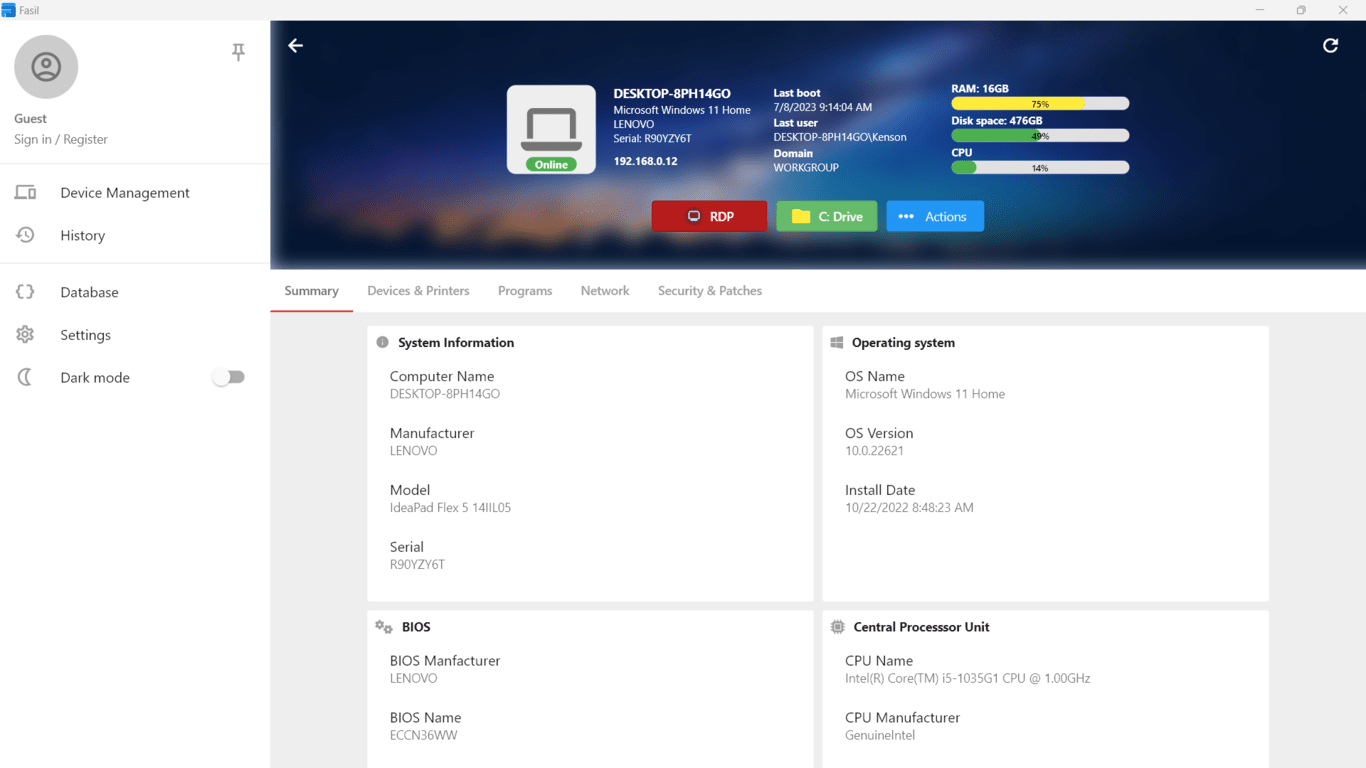Viewport: 1366px width, 768px height.
Task: Click the Database braces icon
Action: click(x=25, y=292)
